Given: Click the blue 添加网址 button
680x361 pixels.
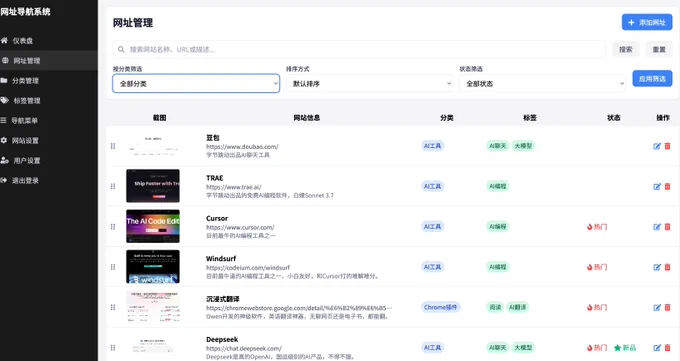Looking at the screenshot, I should [x=647, y=22].
